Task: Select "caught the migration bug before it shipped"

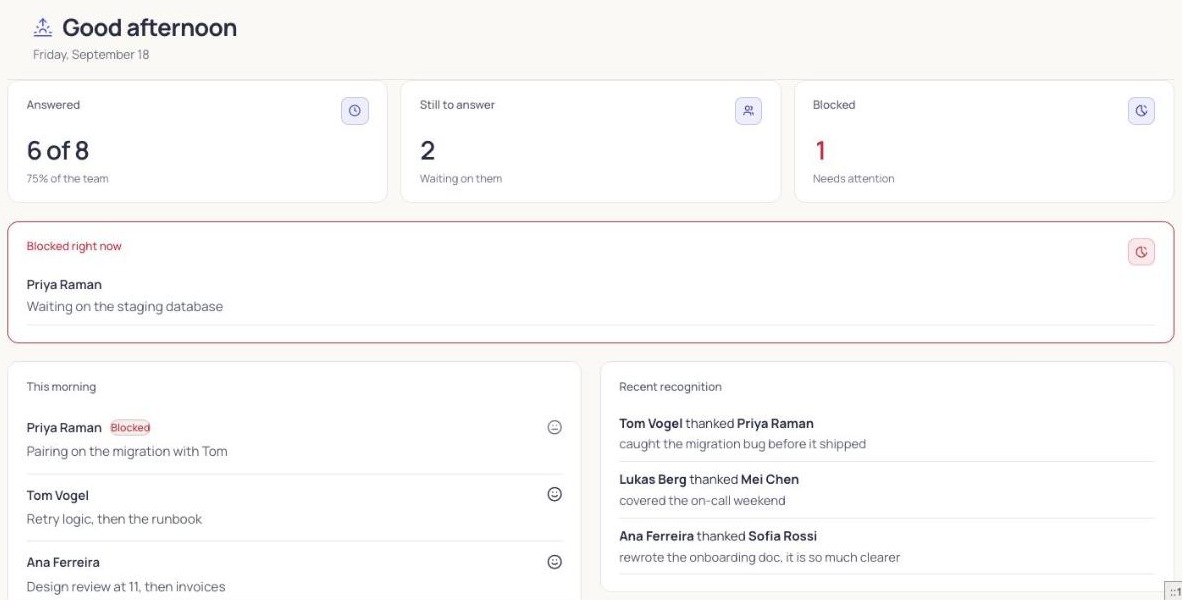Action: [743, 444]
